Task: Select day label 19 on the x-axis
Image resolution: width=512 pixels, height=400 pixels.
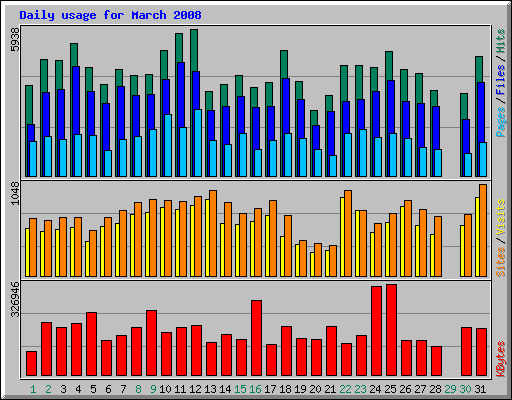Action: point(300,389)
